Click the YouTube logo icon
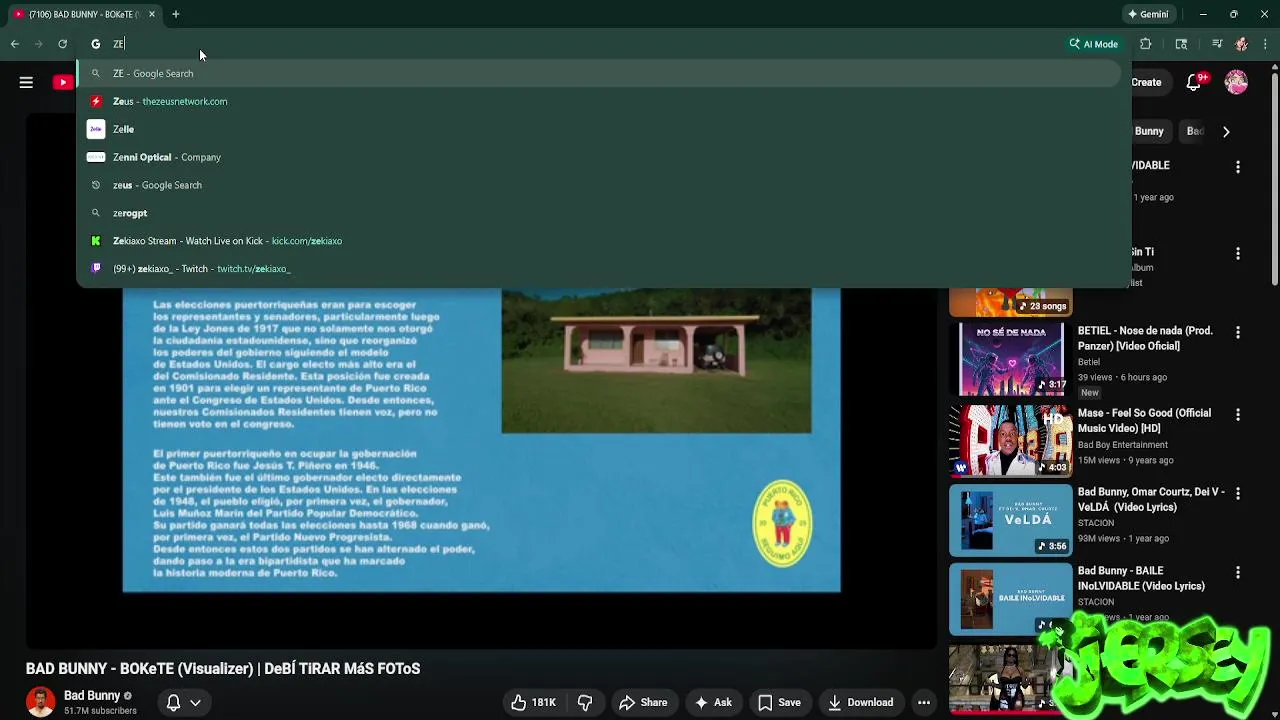Image resolution: width=1280 pixels, height=720 pixels. [x=63, y=82]
